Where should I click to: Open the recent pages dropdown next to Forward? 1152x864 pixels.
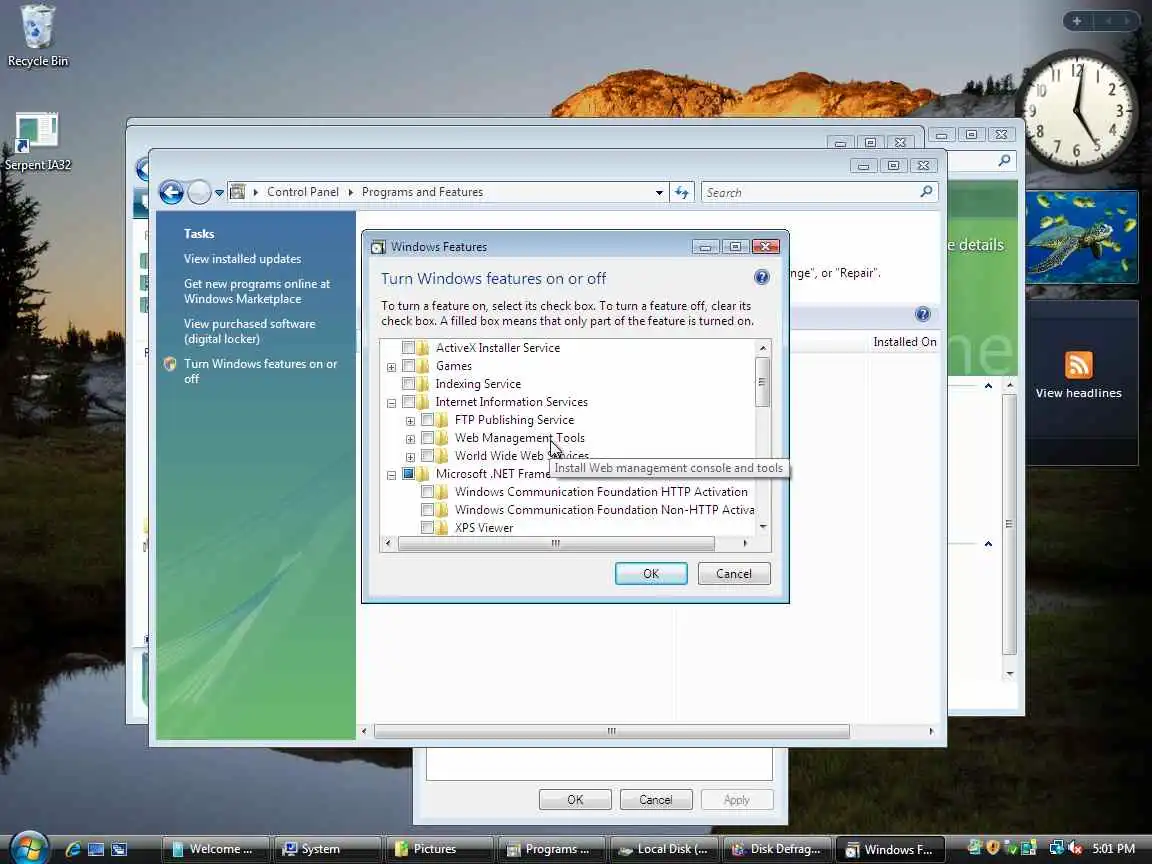(219, 192)
